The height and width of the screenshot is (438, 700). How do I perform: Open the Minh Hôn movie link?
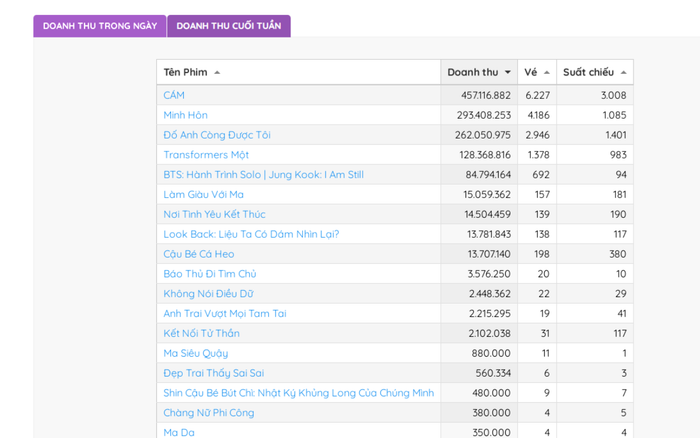[x=185, y=115]
